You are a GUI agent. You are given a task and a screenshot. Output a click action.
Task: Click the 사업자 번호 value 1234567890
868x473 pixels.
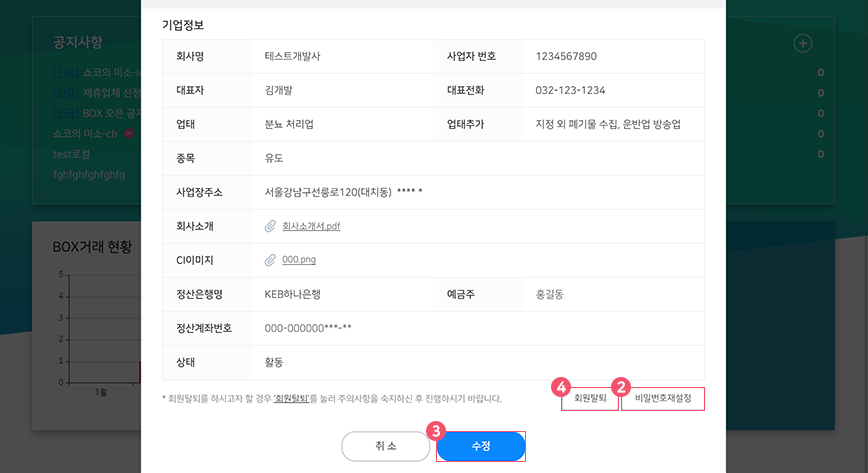coord(566,56)
